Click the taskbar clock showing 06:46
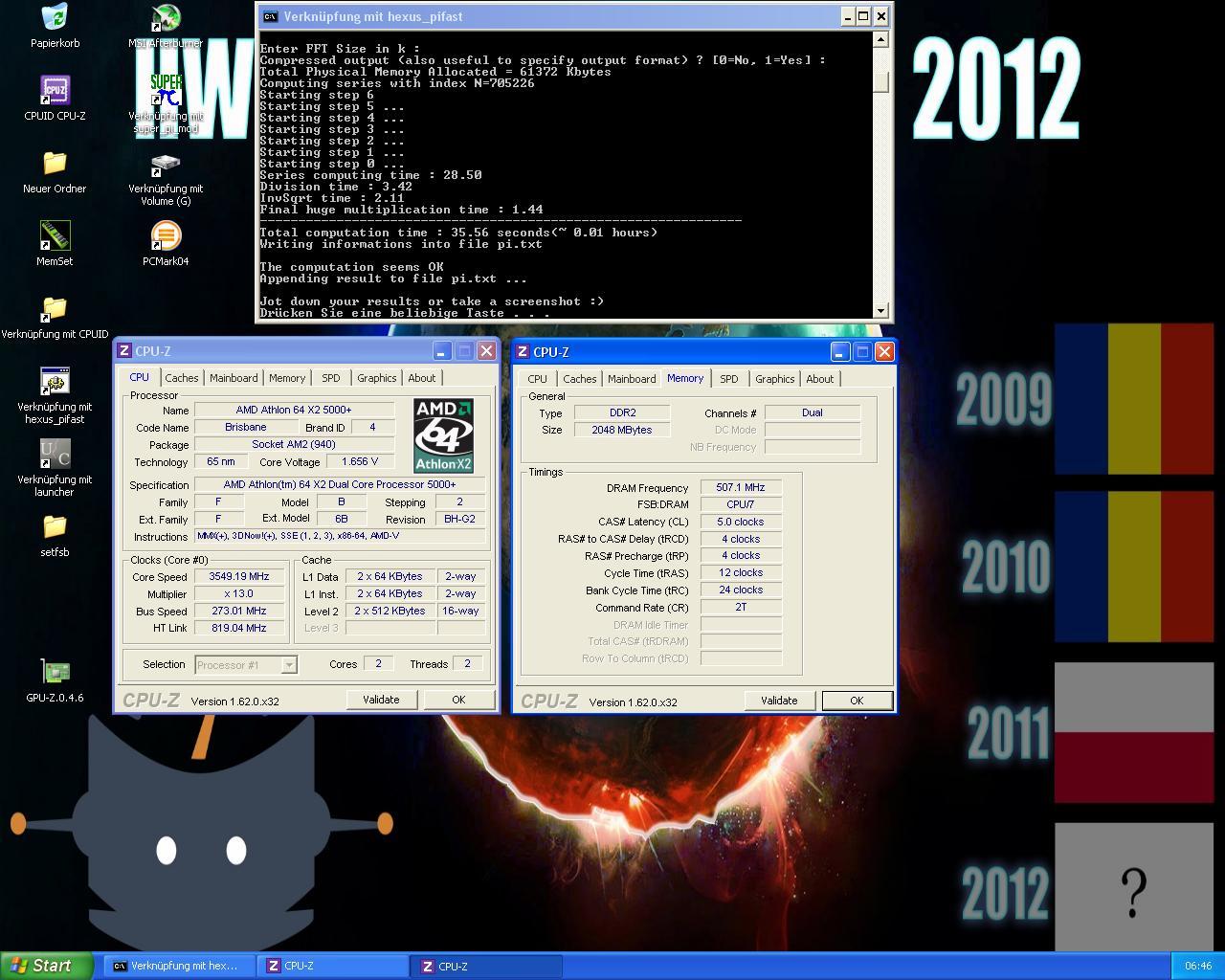The width and height of the screenshot is (1225, 980). [x=1197, y=967]
